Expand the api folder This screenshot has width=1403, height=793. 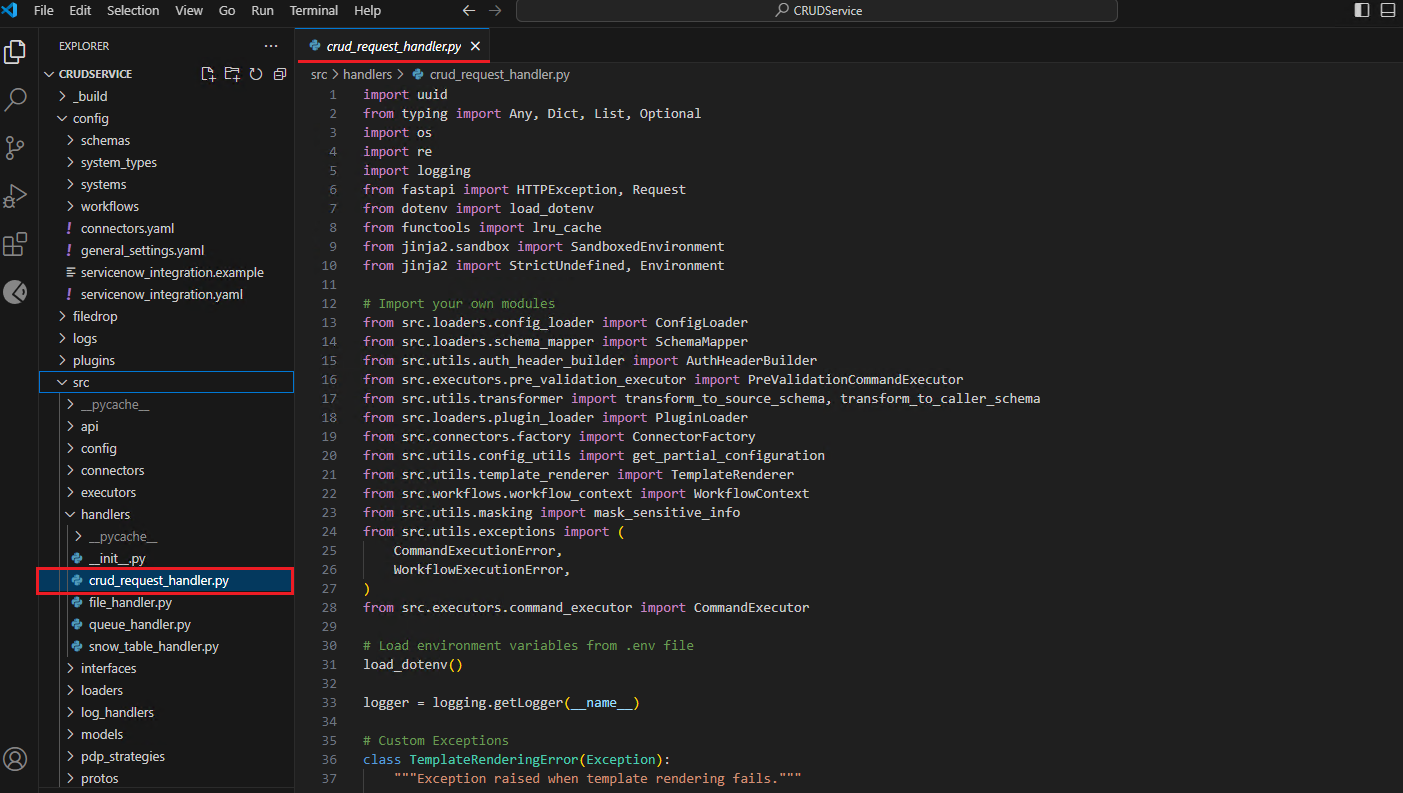(x=166, y=426)
